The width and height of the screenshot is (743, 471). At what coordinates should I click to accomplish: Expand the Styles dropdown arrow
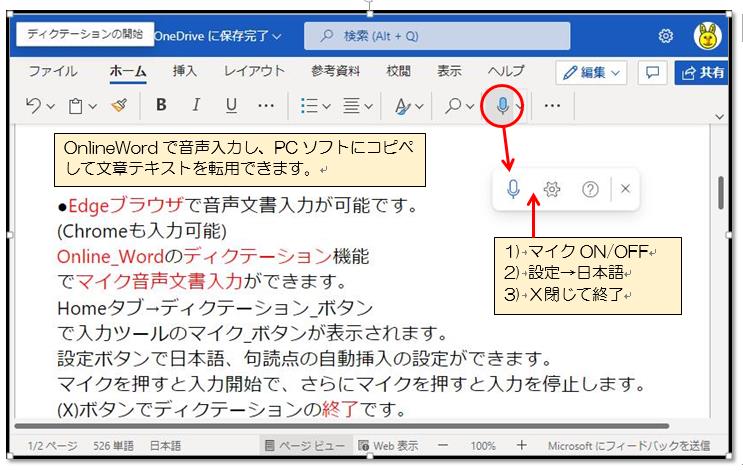[419, 106]
